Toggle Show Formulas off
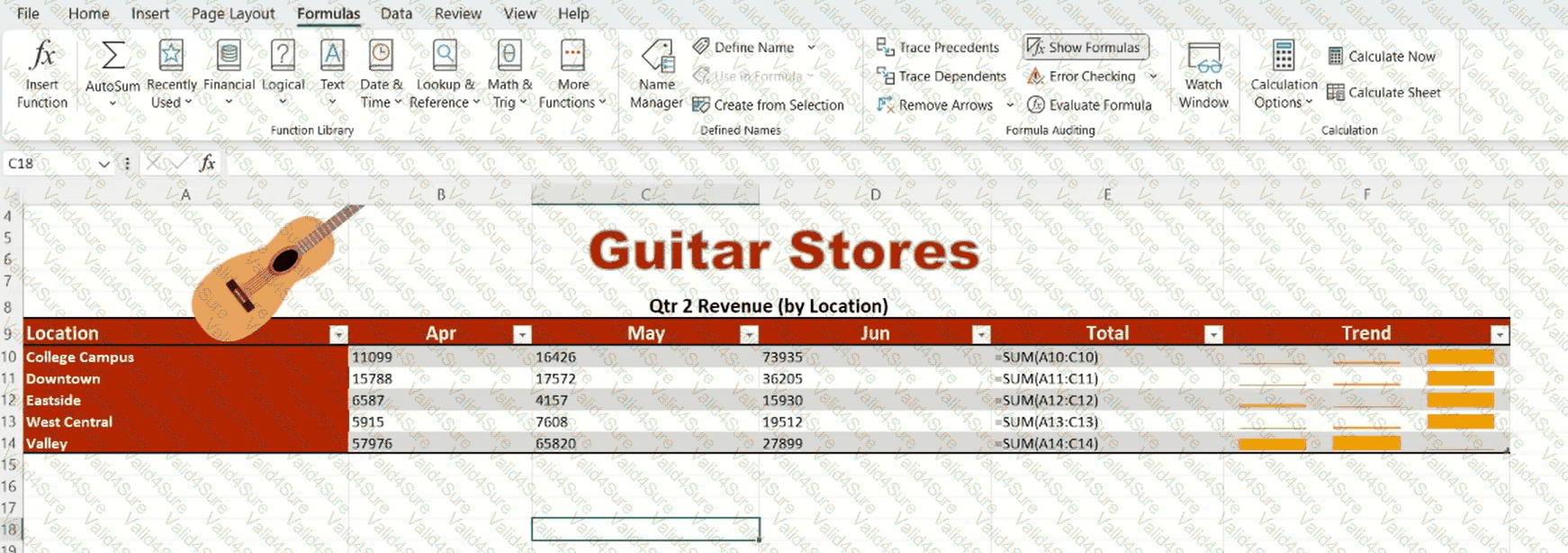This screenshot has height=553, width=1568. [x=1085, y=48]
